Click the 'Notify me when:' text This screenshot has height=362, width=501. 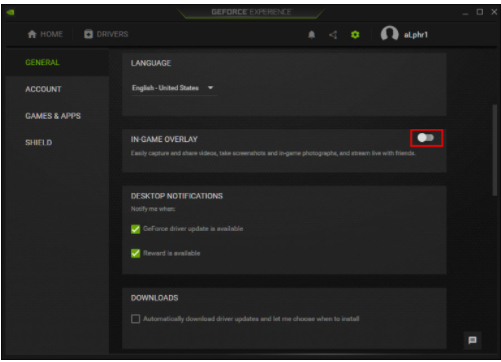pyautogui.click(x=153, y=209)
